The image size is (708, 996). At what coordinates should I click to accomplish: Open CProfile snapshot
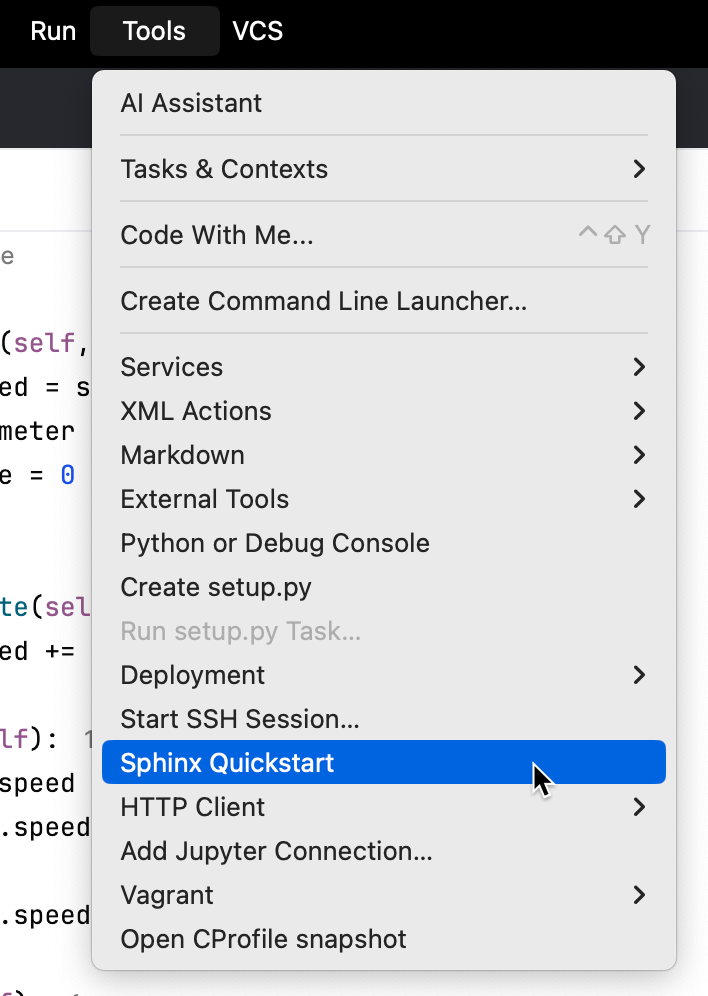point(263,939)
